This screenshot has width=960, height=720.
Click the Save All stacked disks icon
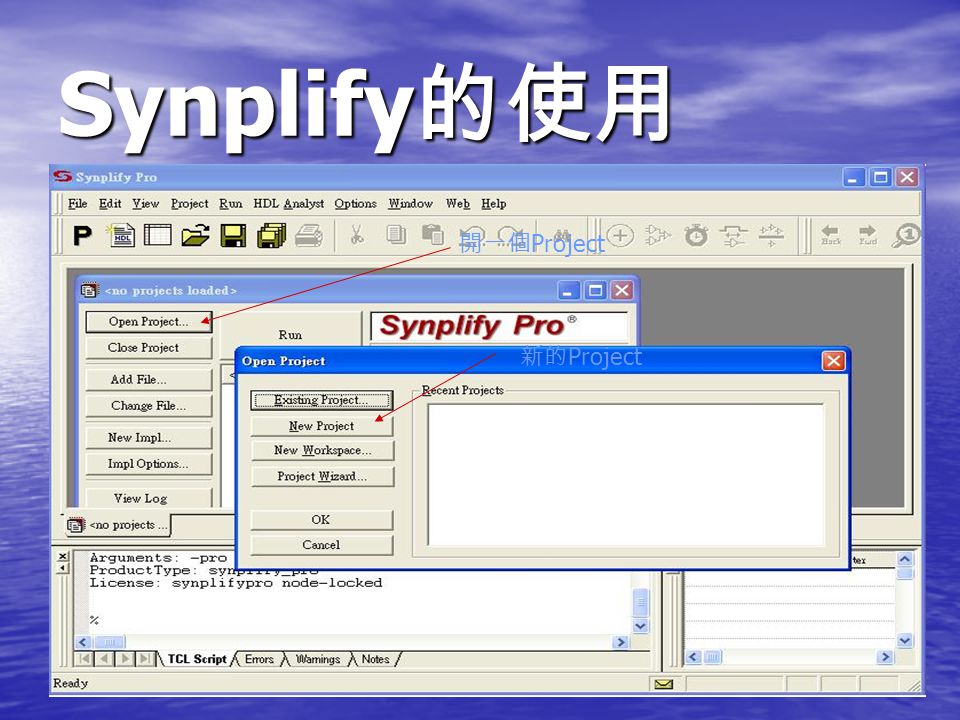[x=271, y=235]
